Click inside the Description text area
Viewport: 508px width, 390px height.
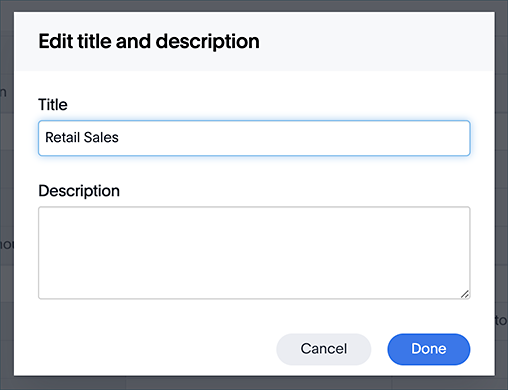tap(254, 253)
